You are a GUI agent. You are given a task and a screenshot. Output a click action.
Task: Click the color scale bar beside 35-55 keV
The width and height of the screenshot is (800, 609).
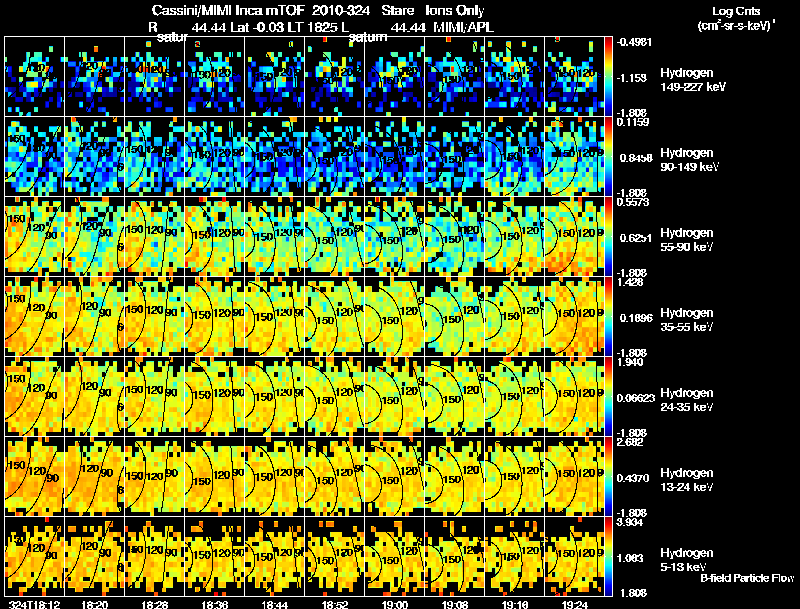(608, 317)
